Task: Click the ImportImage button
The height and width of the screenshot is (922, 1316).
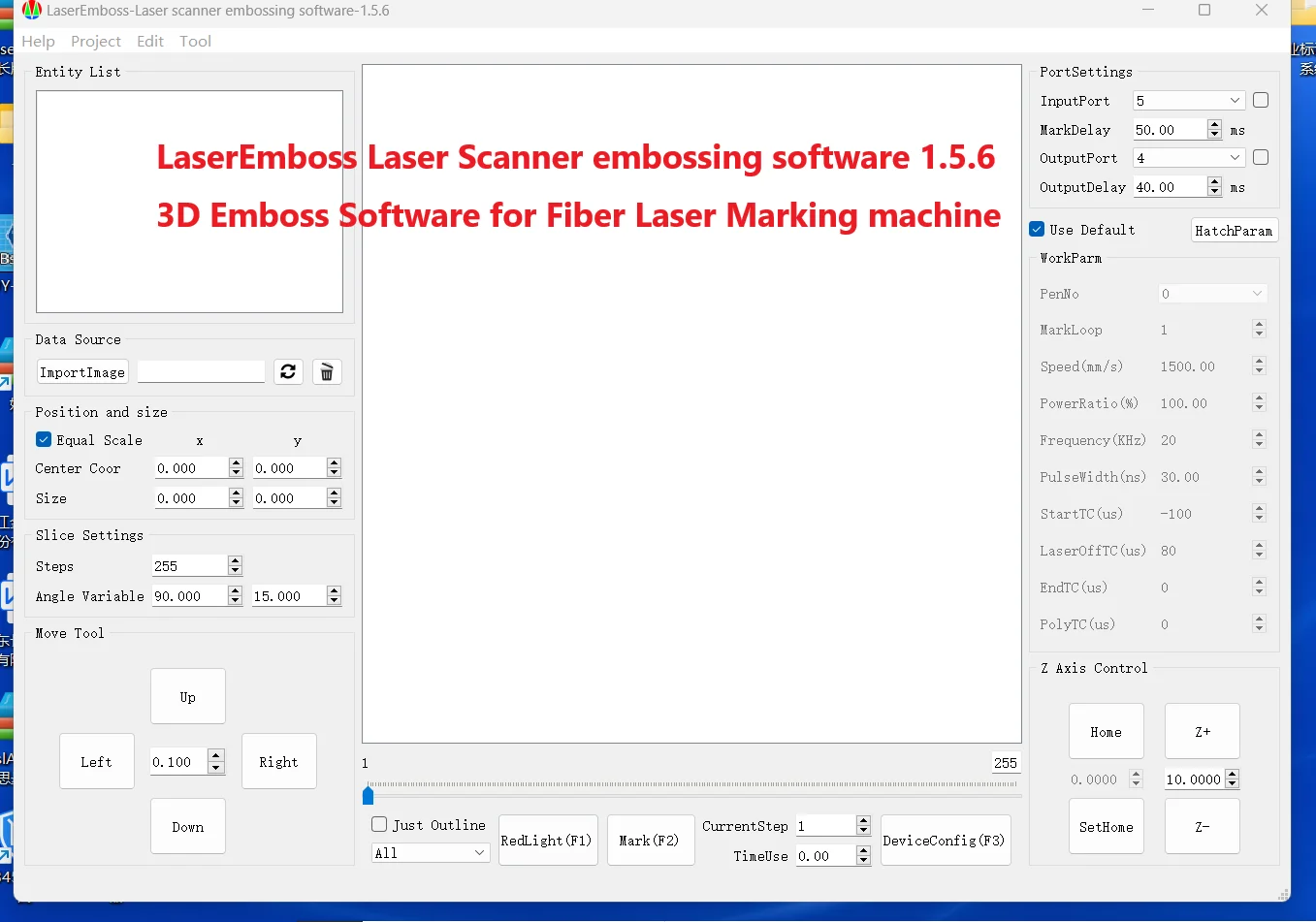Action: coord(82,371)
